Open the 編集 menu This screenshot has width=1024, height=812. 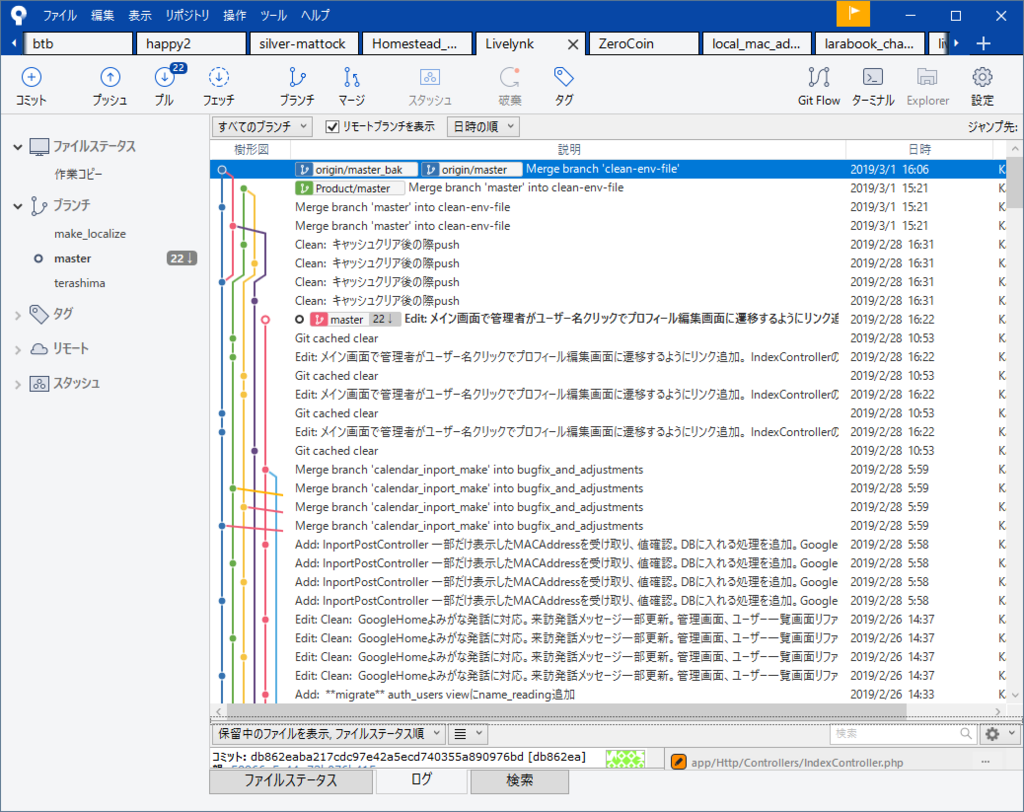102,15
